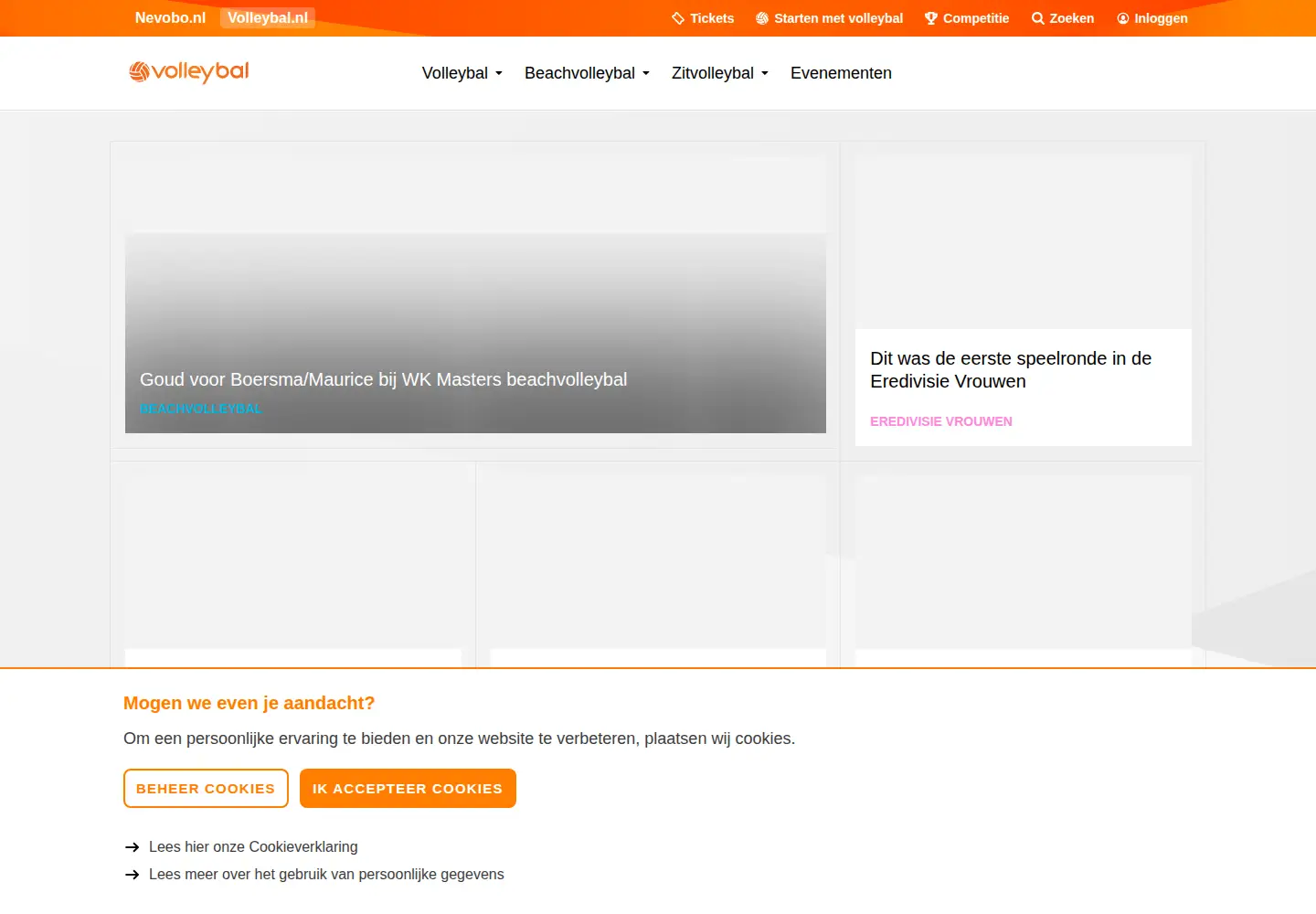Click arrow icon before Cookieverklaring link
This screenshot has width=1316, height=914.
(x=133, y=847)
